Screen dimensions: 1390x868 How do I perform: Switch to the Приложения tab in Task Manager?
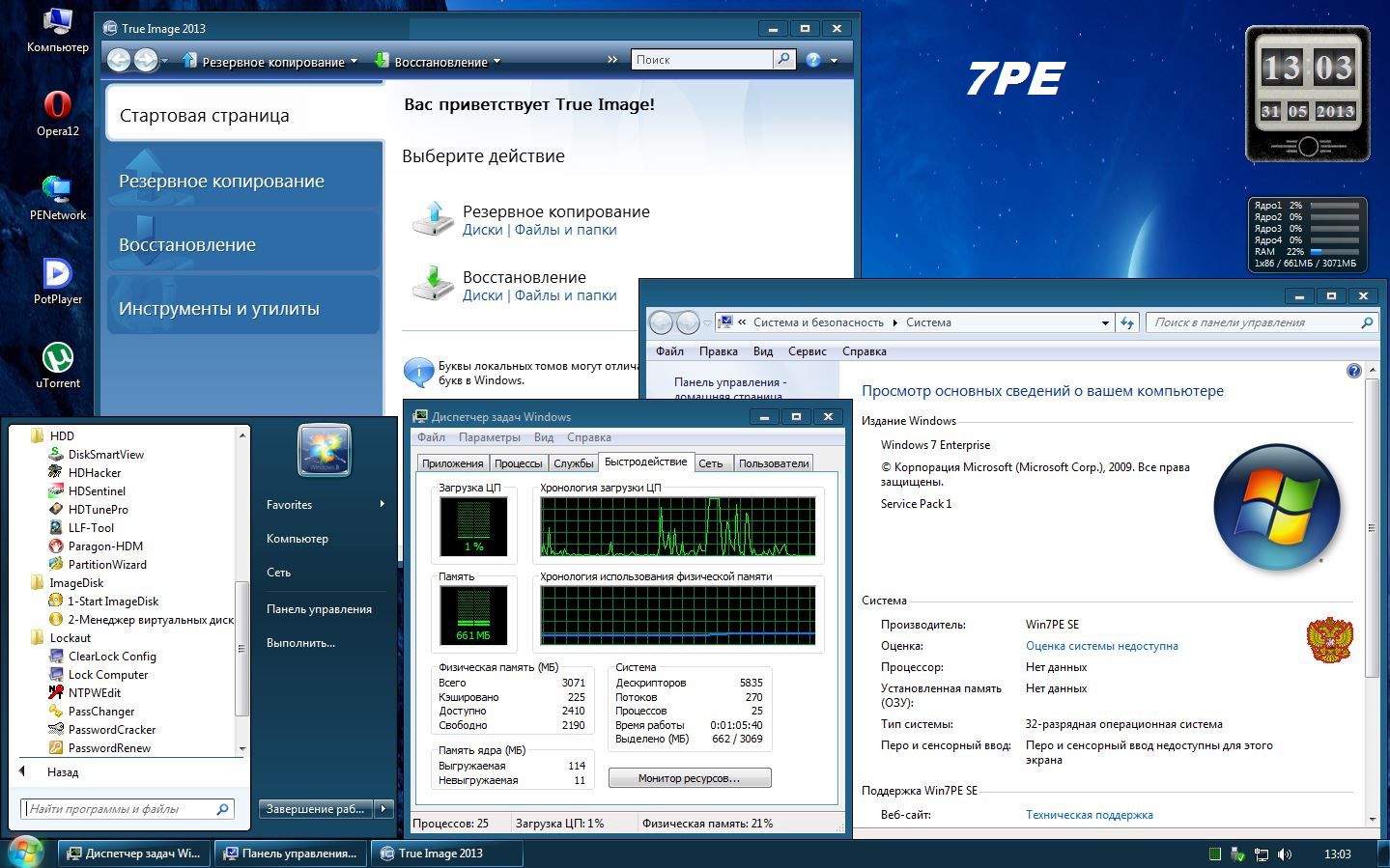coord(452,463)
